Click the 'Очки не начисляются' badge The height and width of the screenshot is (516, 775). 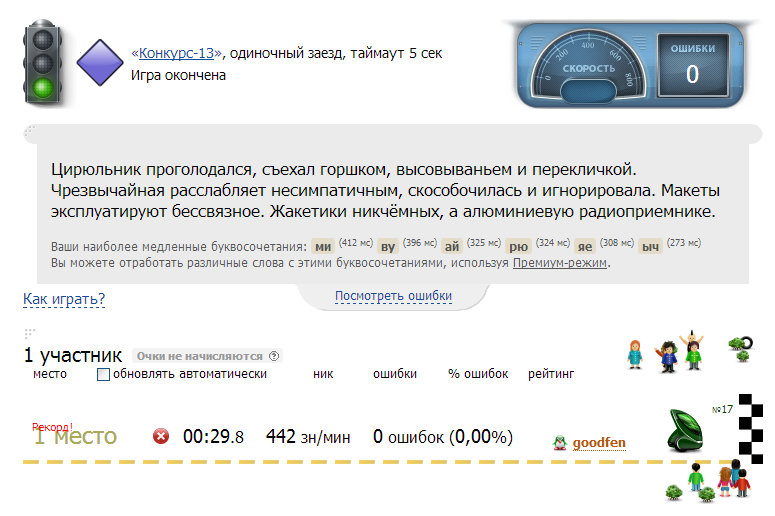click(x=207, y=356)
